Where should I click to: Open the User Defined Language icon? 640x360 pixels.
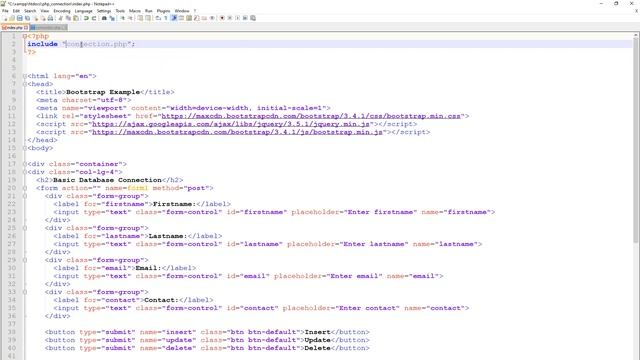[x=181, y=18]
